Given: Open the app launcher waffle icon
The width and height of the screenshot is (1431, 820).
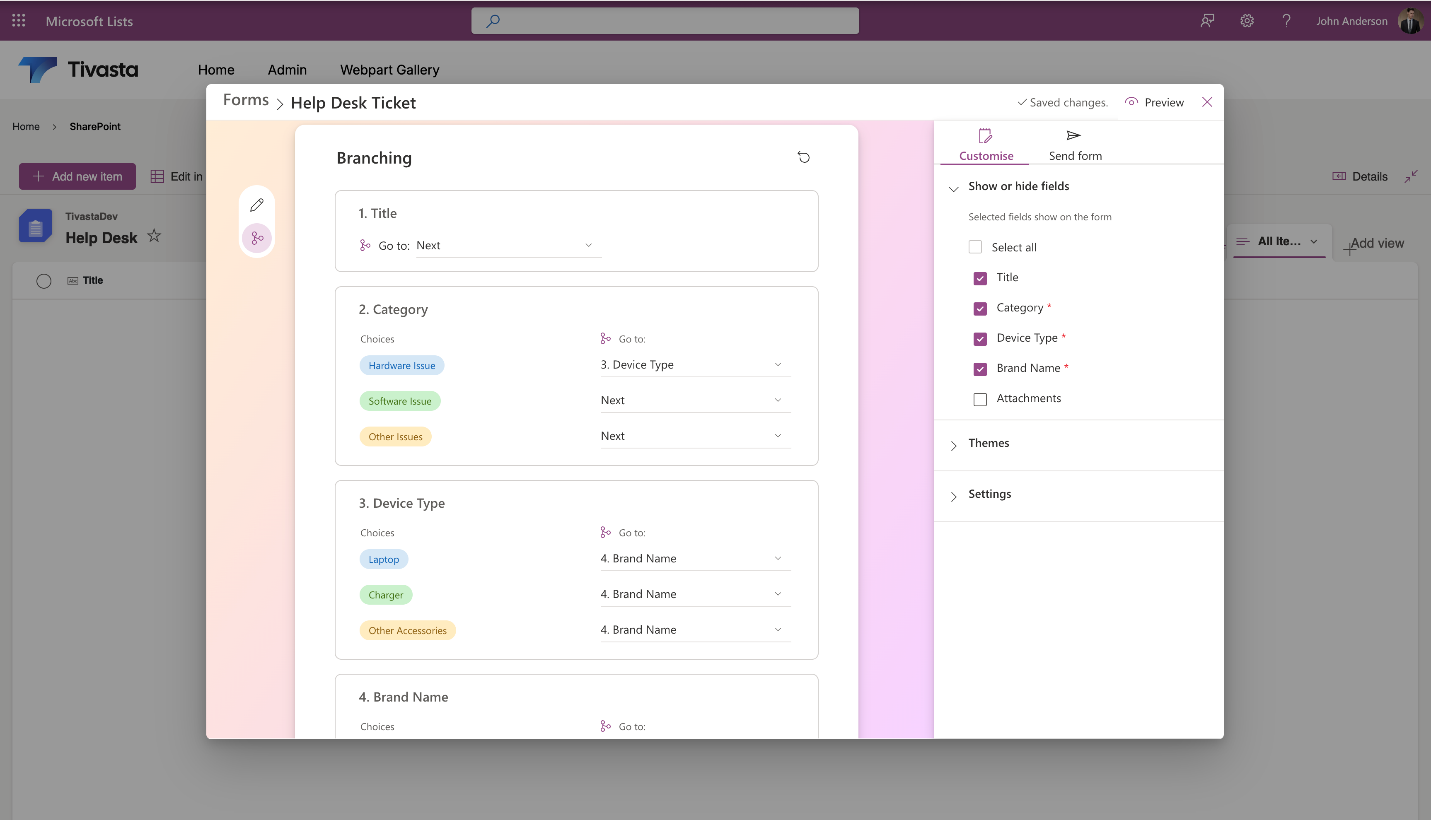Looking at the screenshot, I should (x=19, y=21).
